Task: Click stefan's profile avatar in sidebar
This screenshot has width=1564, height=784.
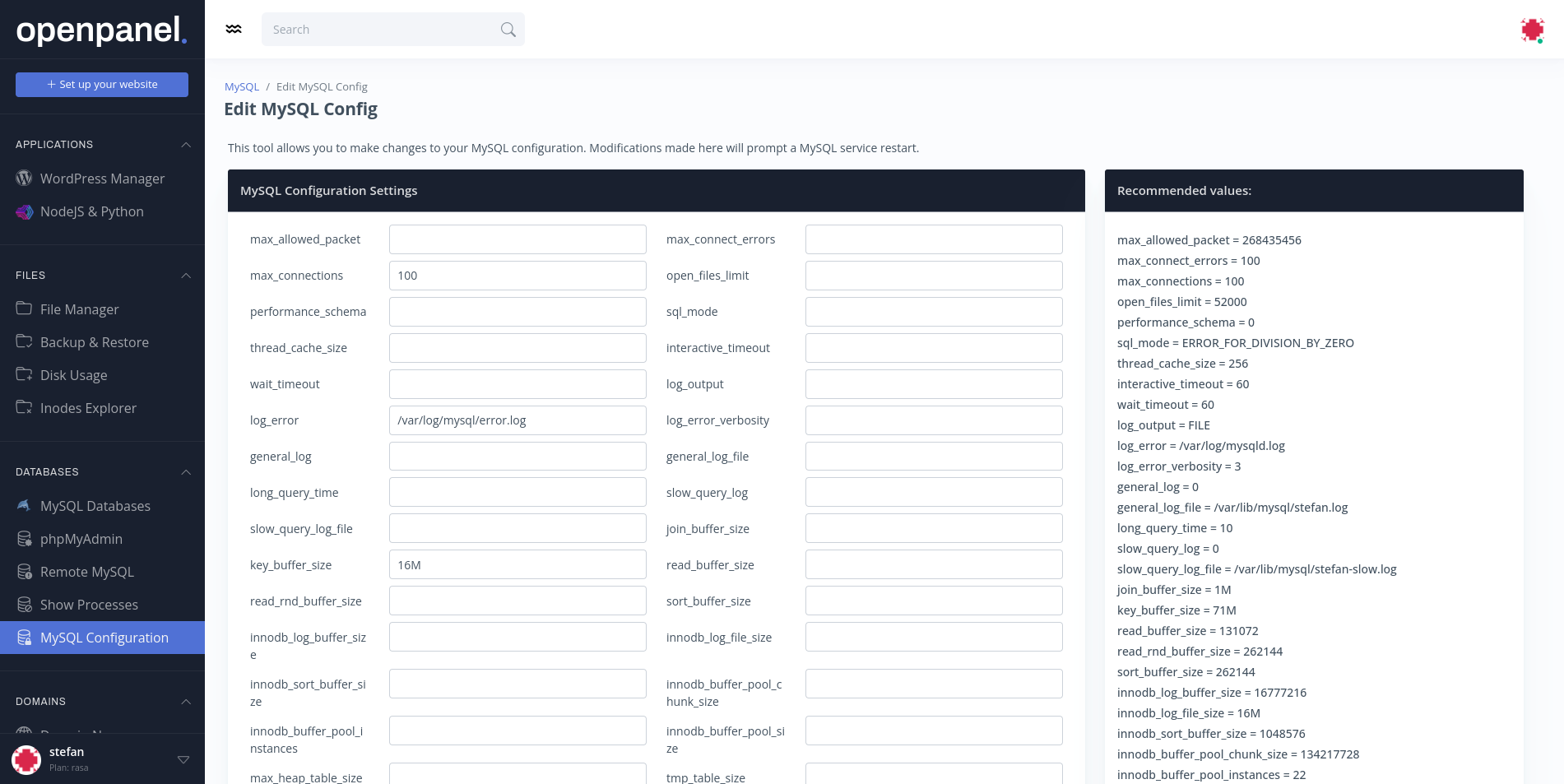Action: pos(26,759)
